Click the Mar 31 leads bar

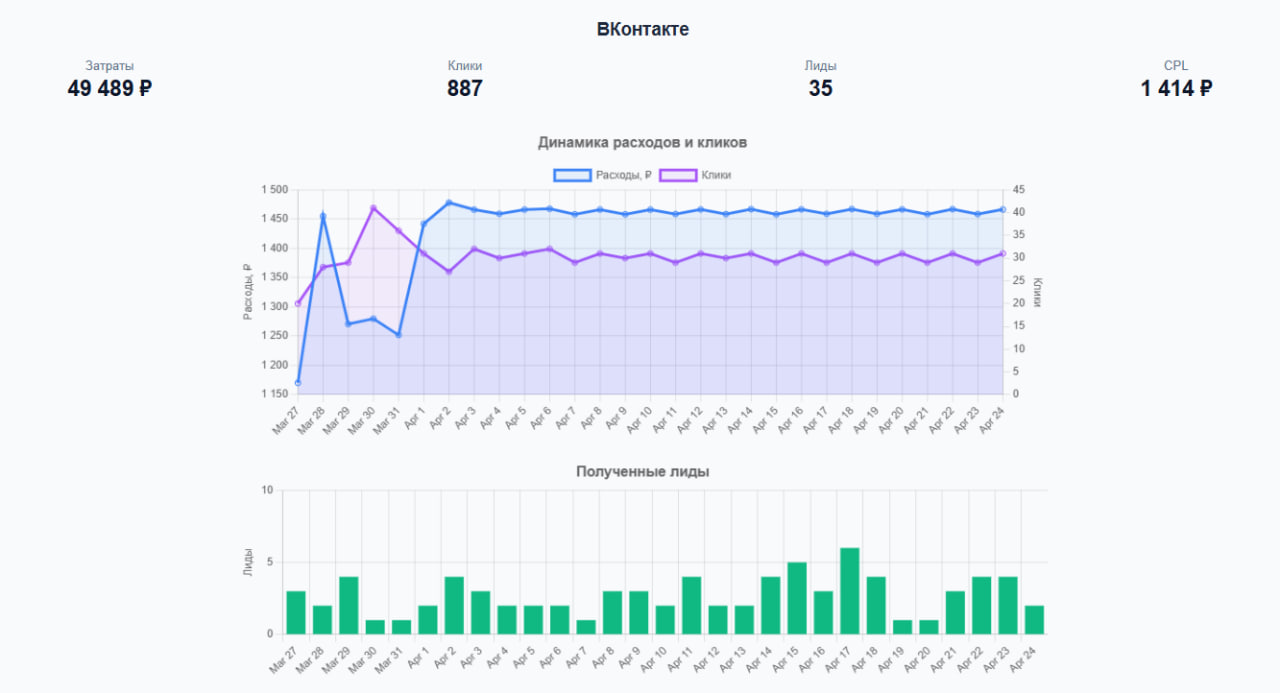(x=401, y=627)
